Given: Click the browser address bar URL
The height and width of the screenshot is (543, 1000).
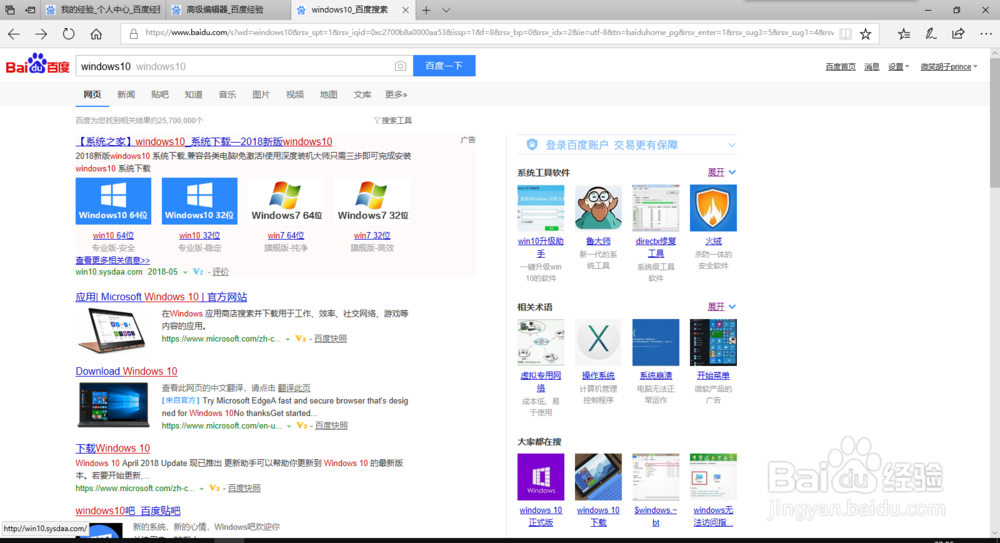Looking at the screenshot, I should point(489,33).
